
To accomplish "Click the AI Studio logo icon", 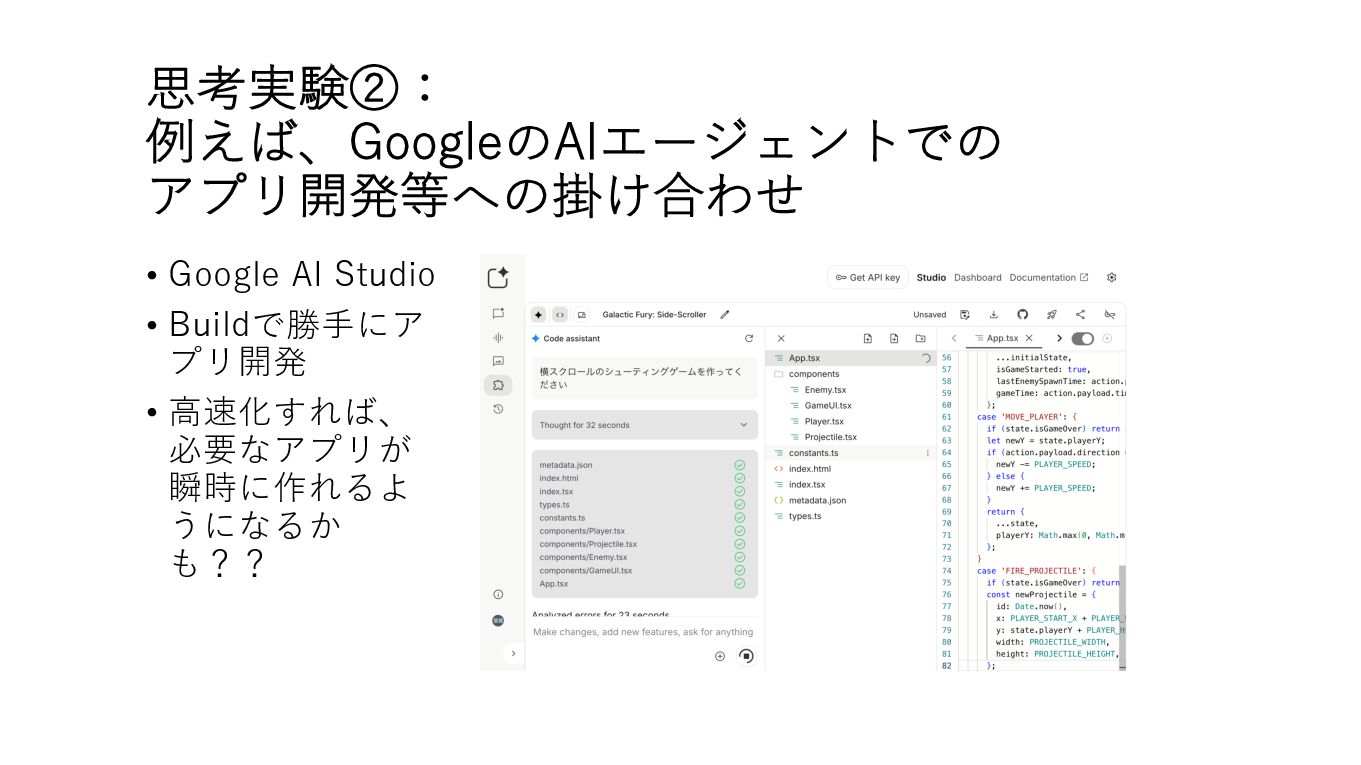I will click(x=498, y=278).
